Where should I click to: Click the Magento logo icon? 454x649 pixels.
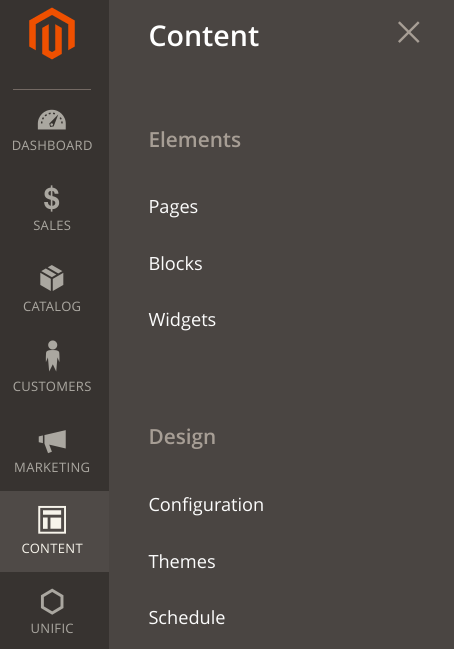[52, 34]
